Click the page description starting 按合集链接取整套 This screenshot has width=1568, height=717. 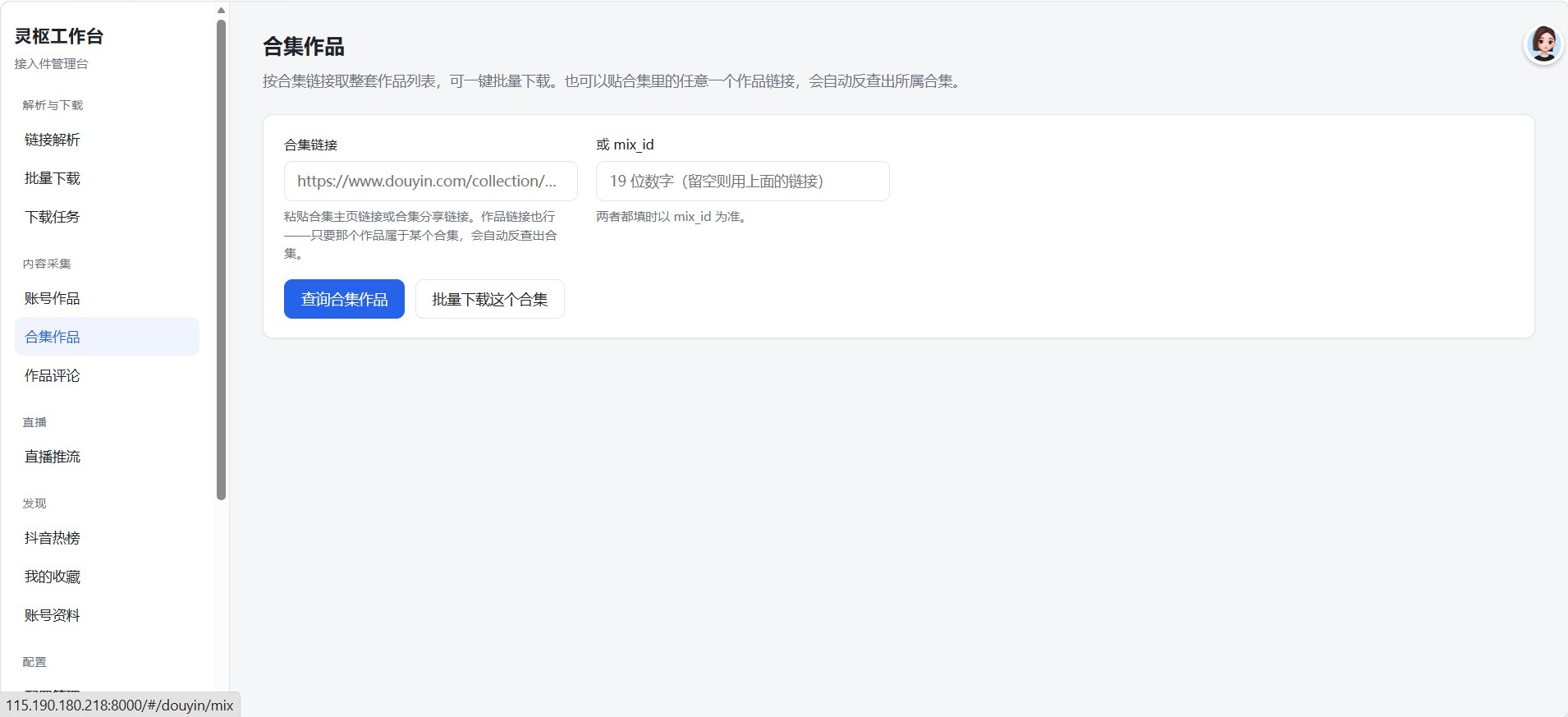click(x=614, y=81)
